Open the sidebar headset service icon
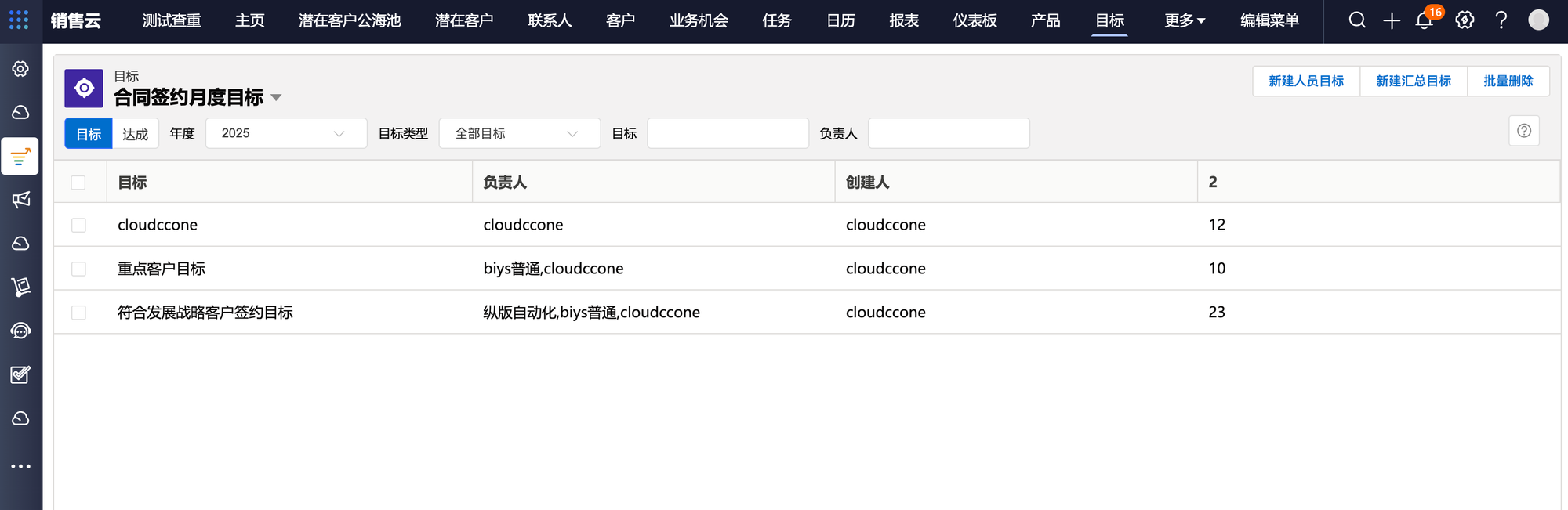Viewport: 1568px width, 510px height. click(x=21, y=331)
